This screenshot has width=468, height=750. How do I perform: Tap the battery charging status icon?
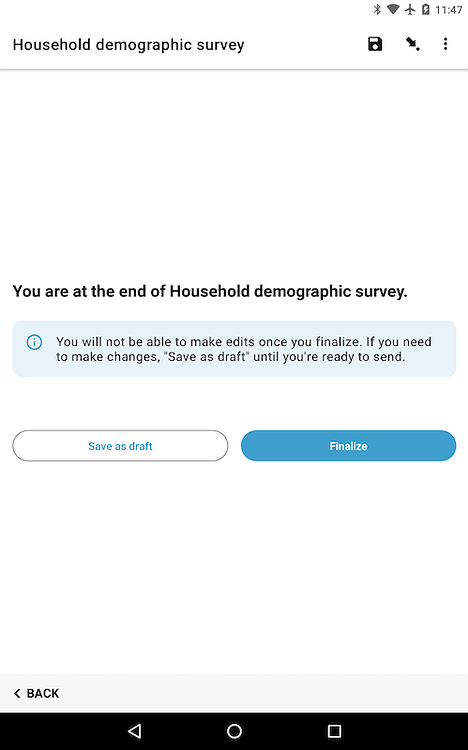(425, 9)
